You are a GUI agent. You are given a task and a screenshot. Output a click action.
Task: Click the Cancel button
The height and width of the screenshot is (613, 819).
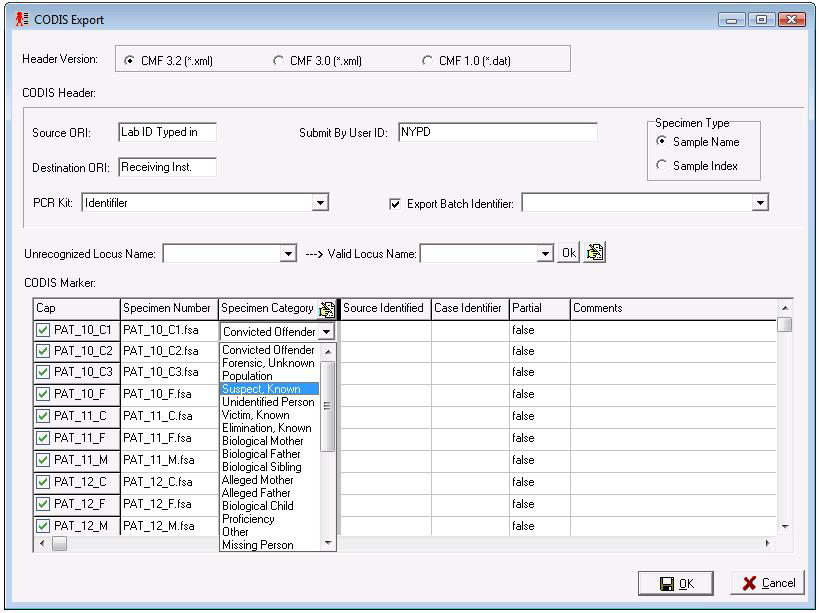pos(768,583)
